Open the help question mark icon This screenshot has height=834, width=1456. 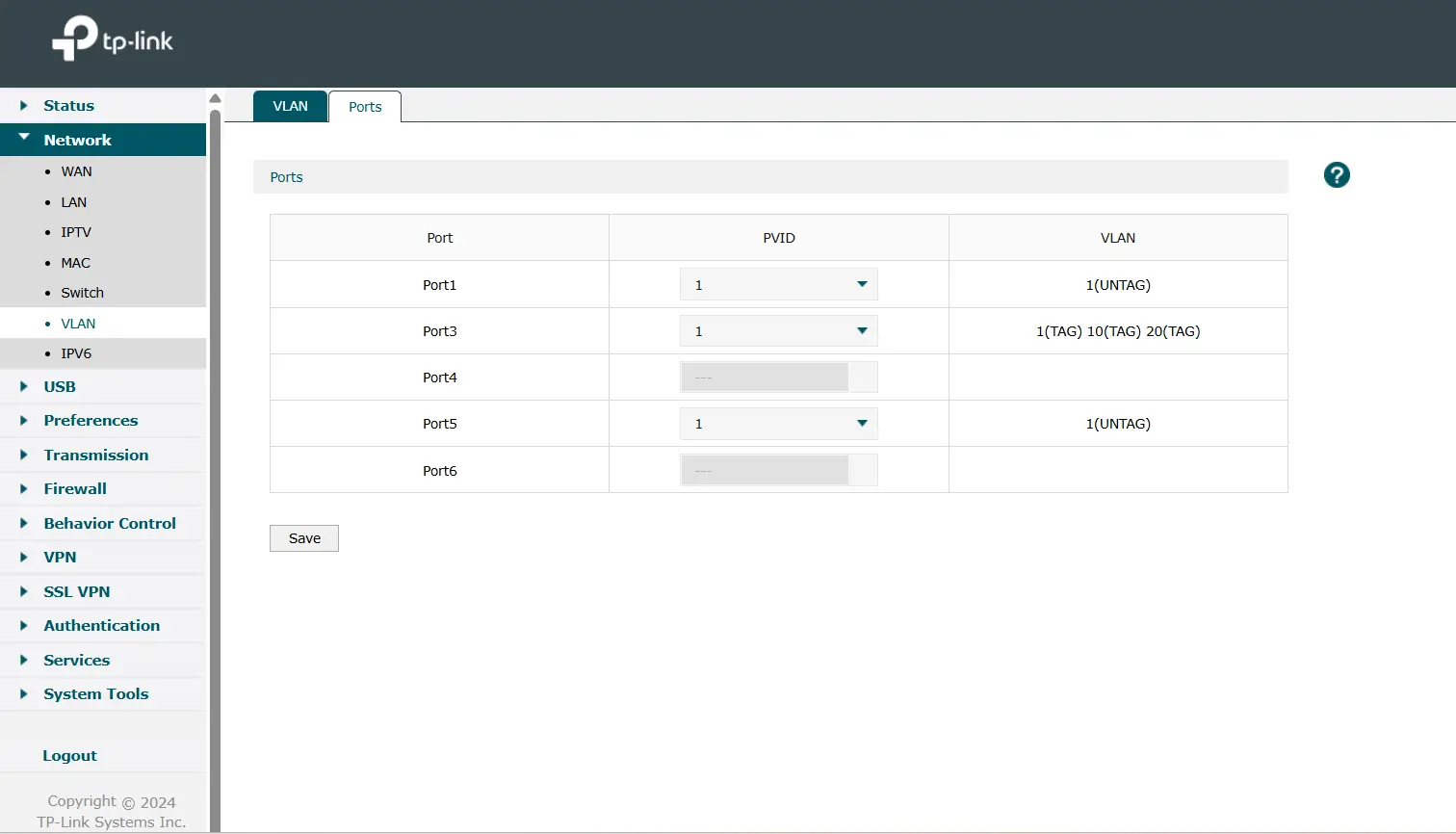1336,175
